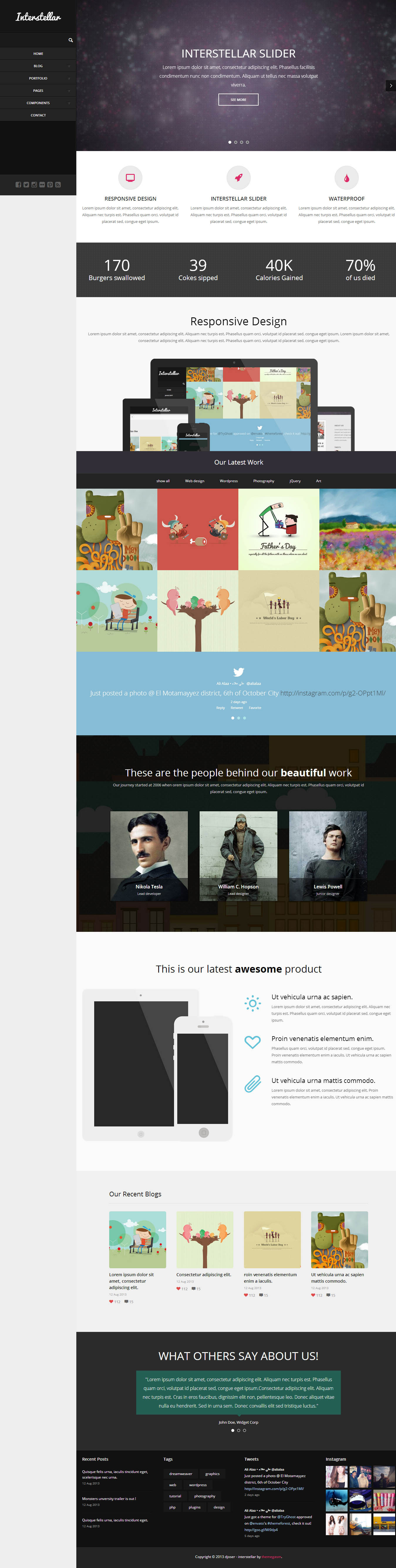Filter portfolio by jQuery

pos(296,481)
